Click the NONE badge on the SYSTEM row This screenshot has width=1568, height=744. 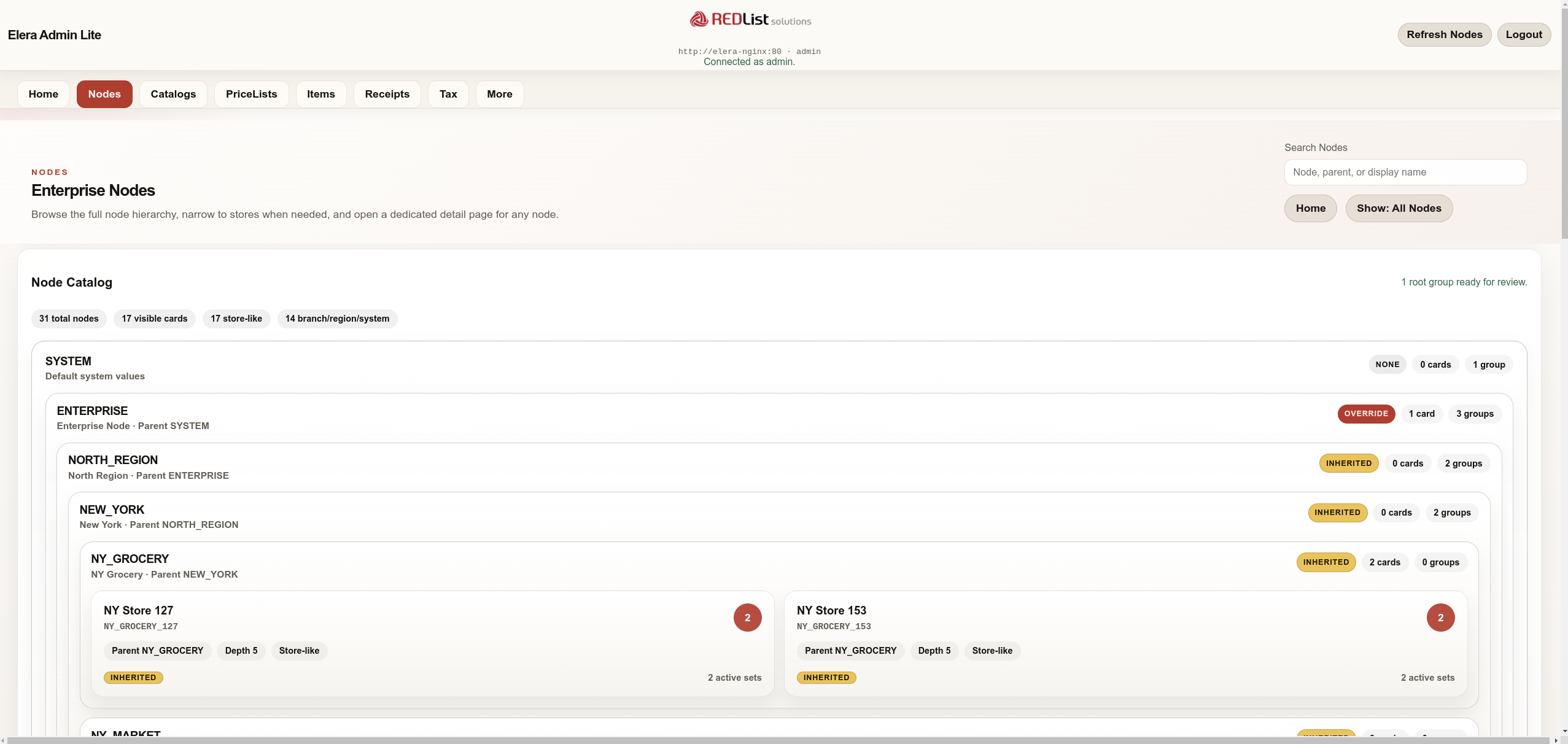click(1387, 365)
